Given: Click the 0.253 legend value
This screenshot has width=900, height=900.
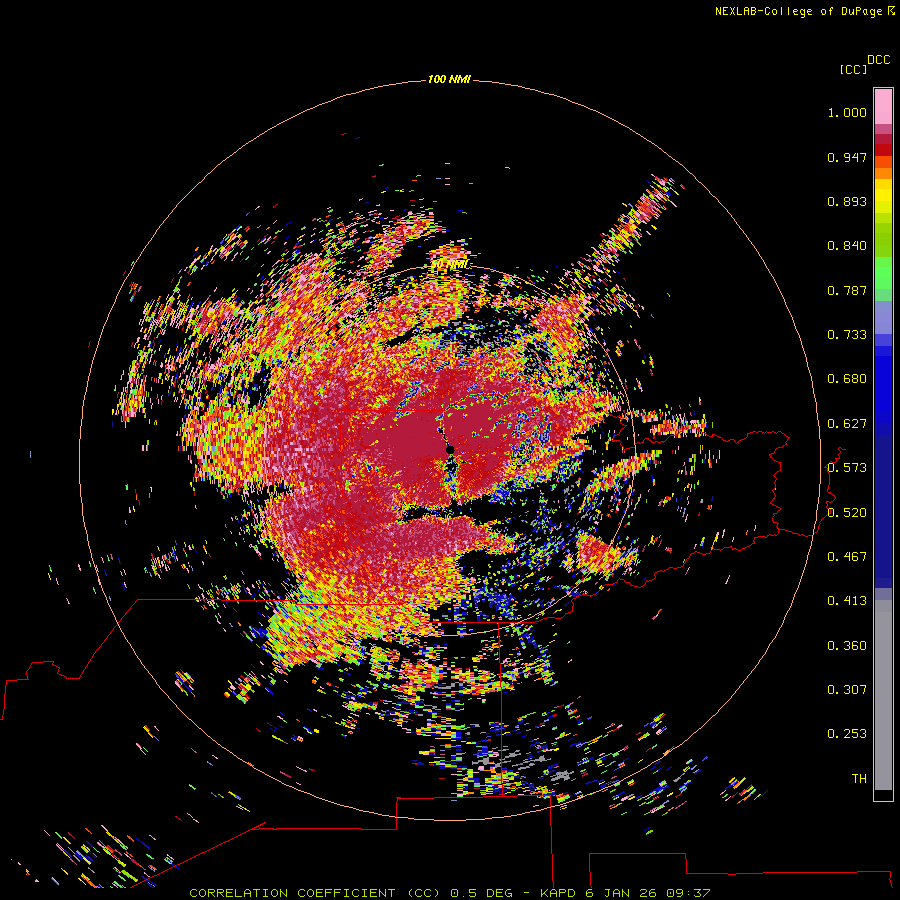Looking at the screenshot, I should [x=847, y=734].
